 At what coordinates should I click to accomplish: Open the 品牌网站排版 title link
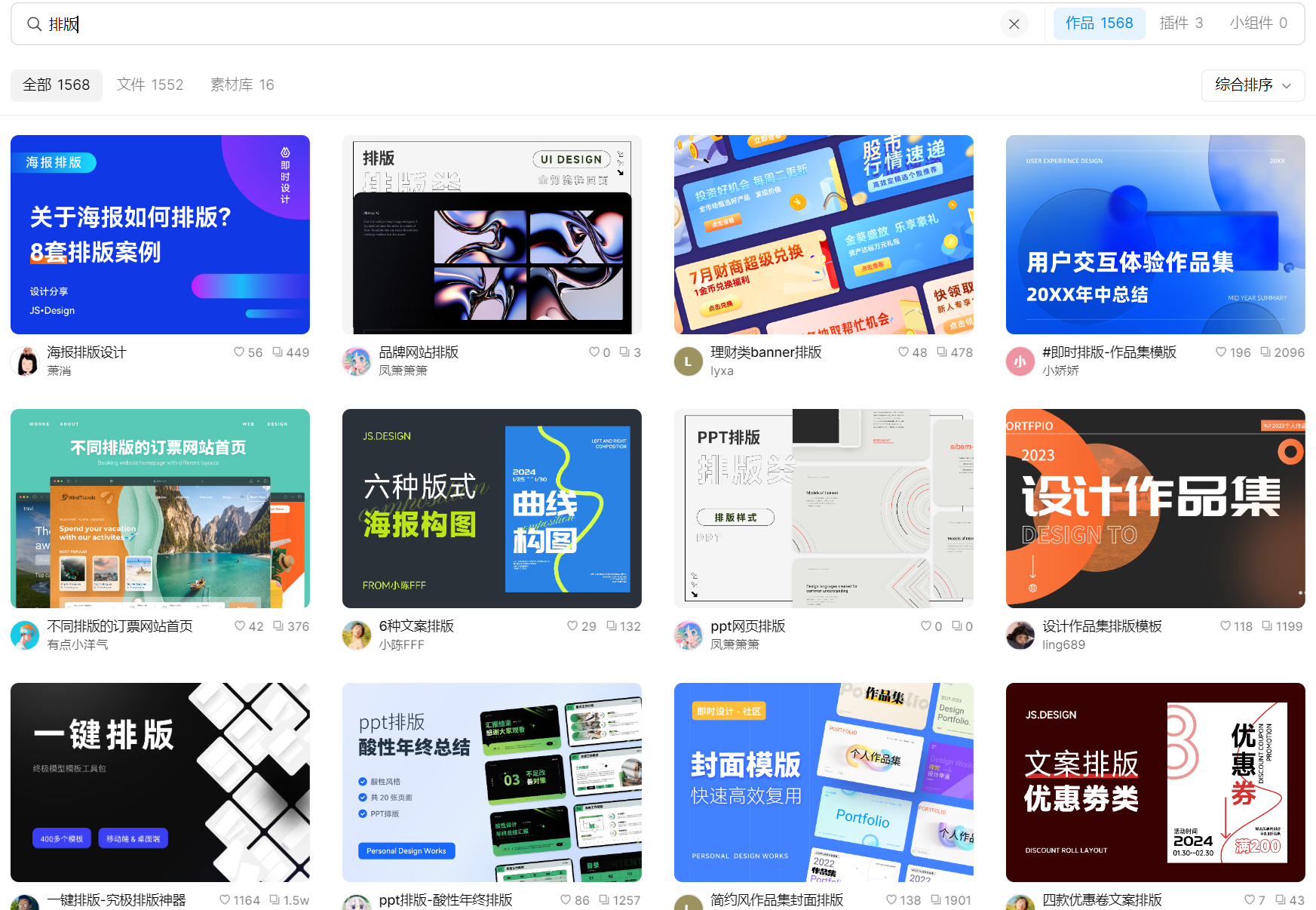419,352
